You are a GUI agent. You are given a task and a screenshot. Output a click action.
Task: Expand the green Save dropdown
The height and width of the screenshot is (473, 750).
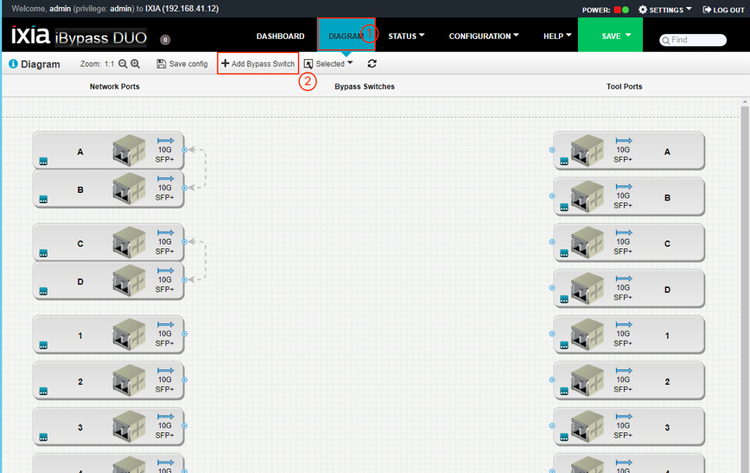tap(610, 35)
